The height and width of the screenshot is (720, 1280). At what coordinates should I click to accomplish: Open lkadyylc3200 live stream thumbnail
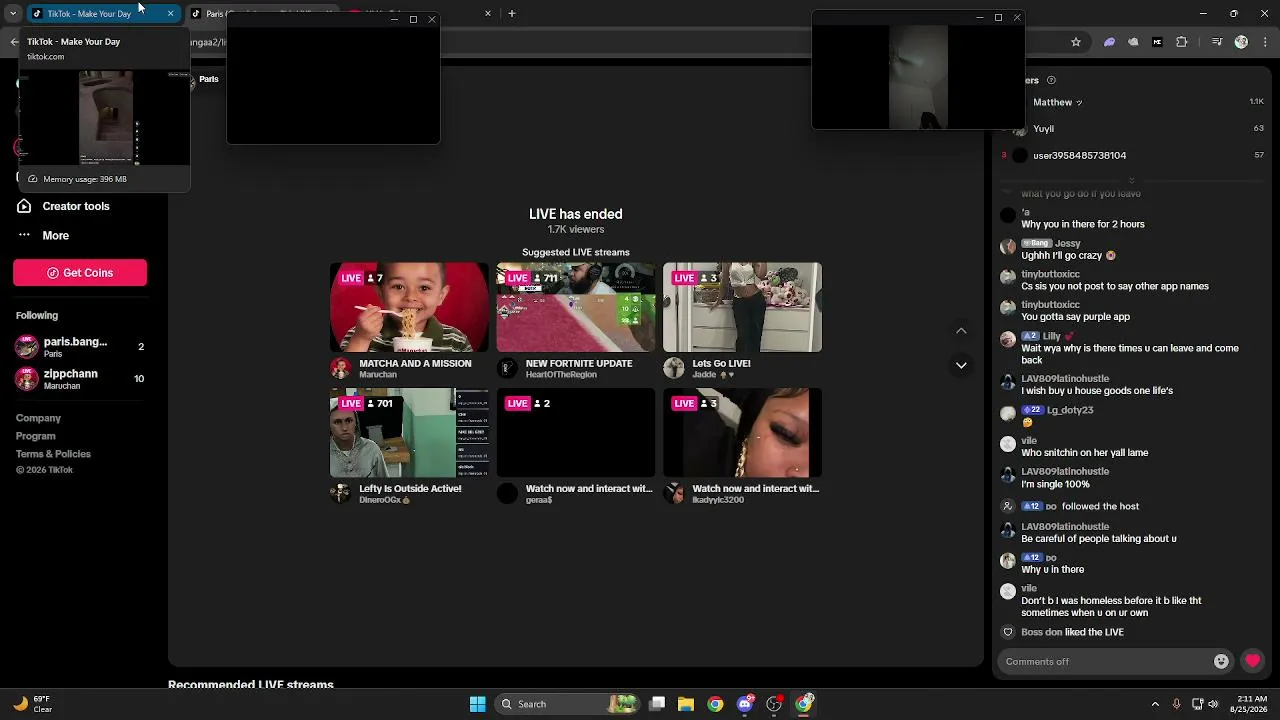(742, 433)
